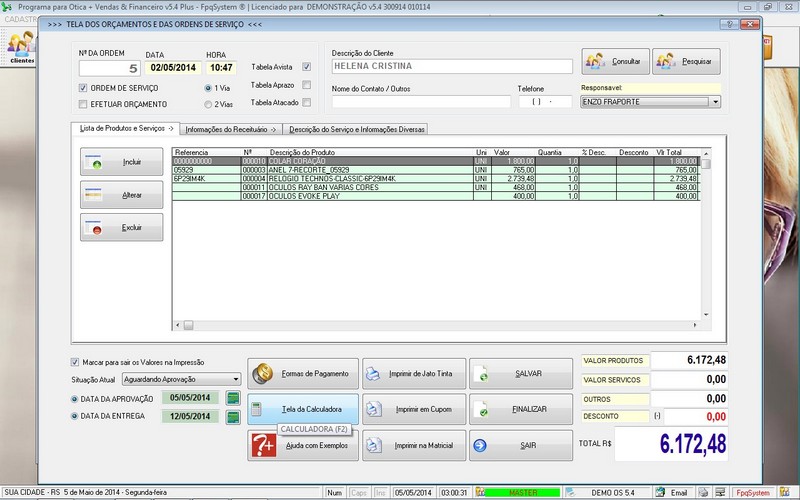The height and width of the screenshot is (500, 800).
Task: Open calendar icon beside Data da Aprovação
Action: (234, 399)
